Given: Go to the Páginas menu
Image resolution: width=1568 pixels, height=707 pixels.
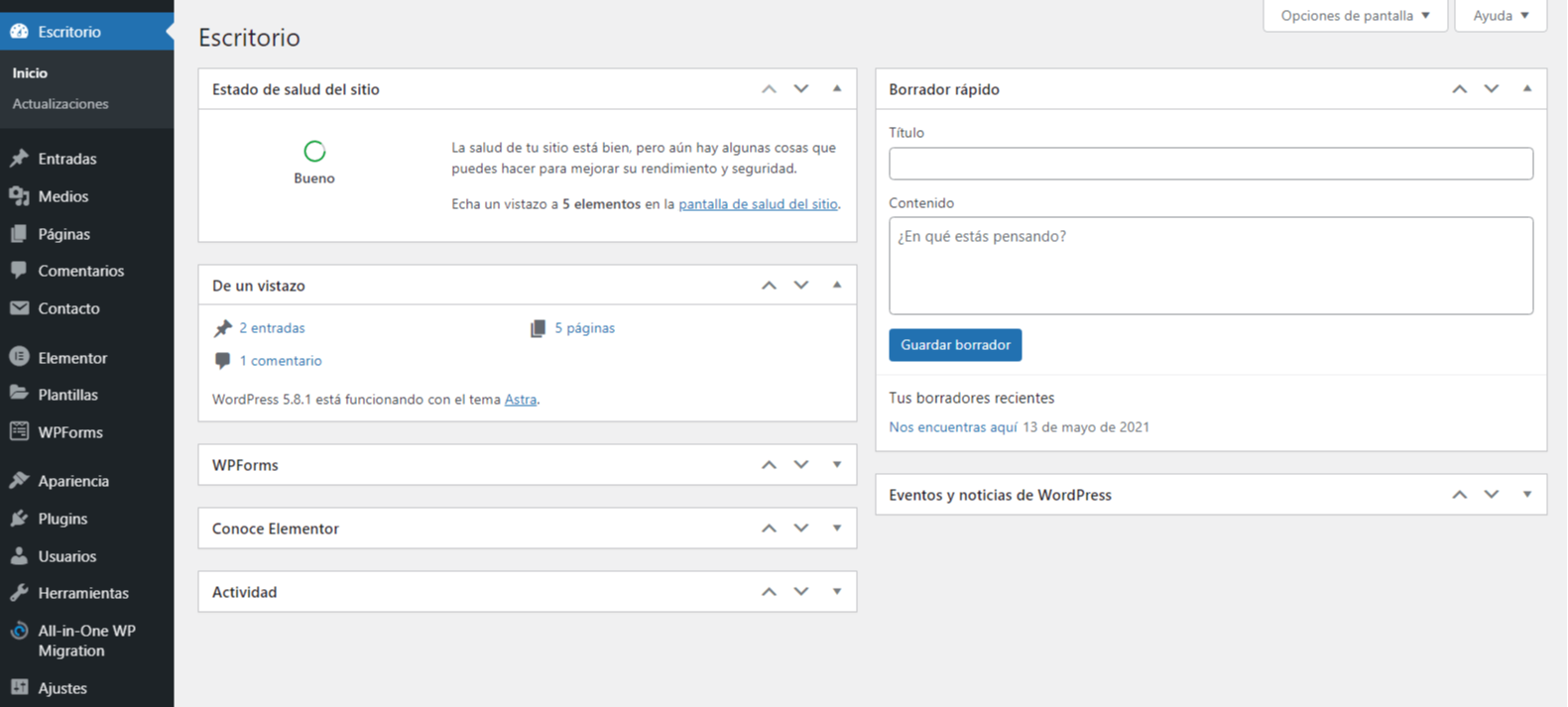Looking at the screenshot, I should [x=63, y=234].
